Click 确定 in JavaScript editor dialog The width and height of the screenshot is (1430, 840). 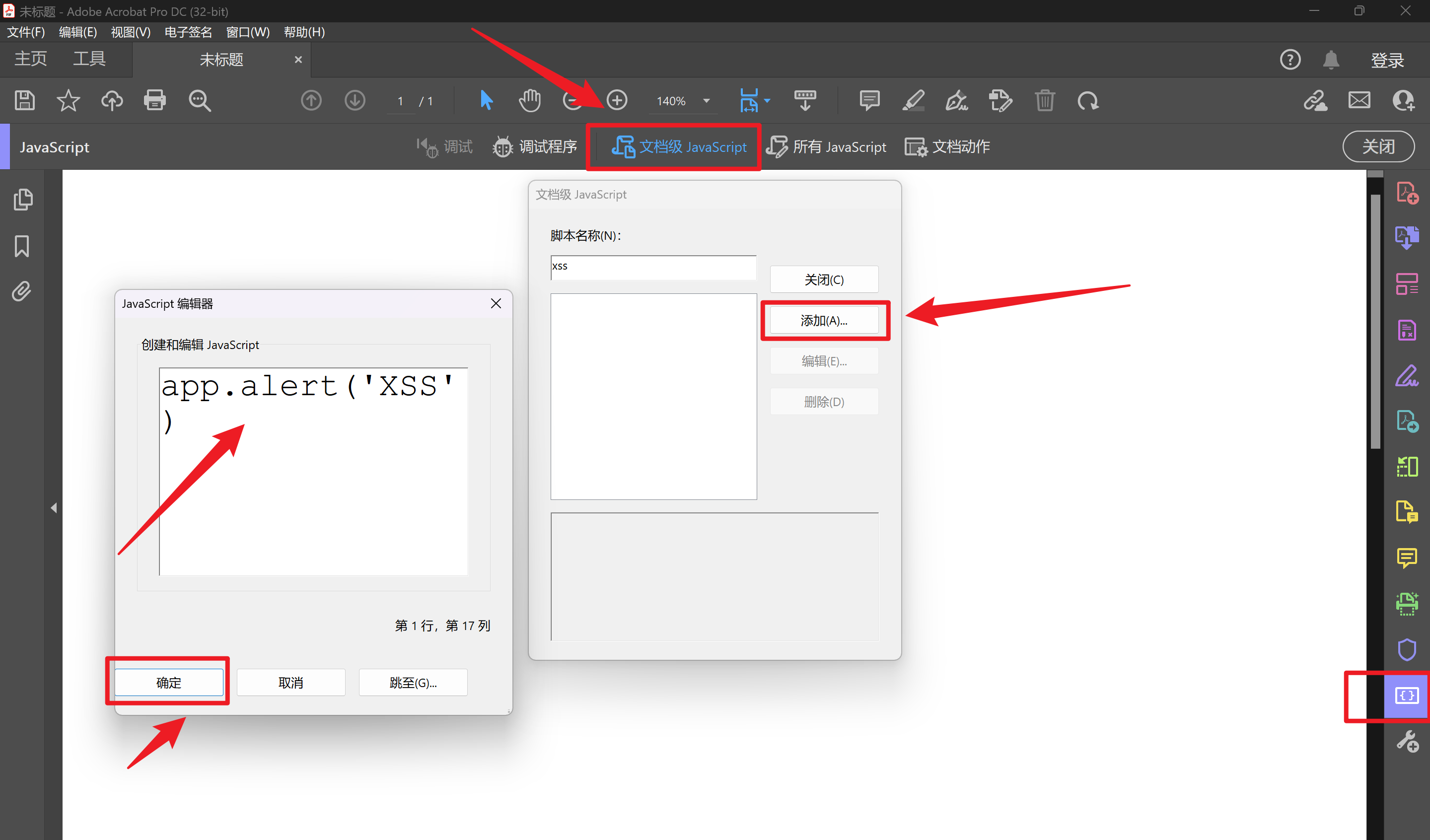coord(168,682)
